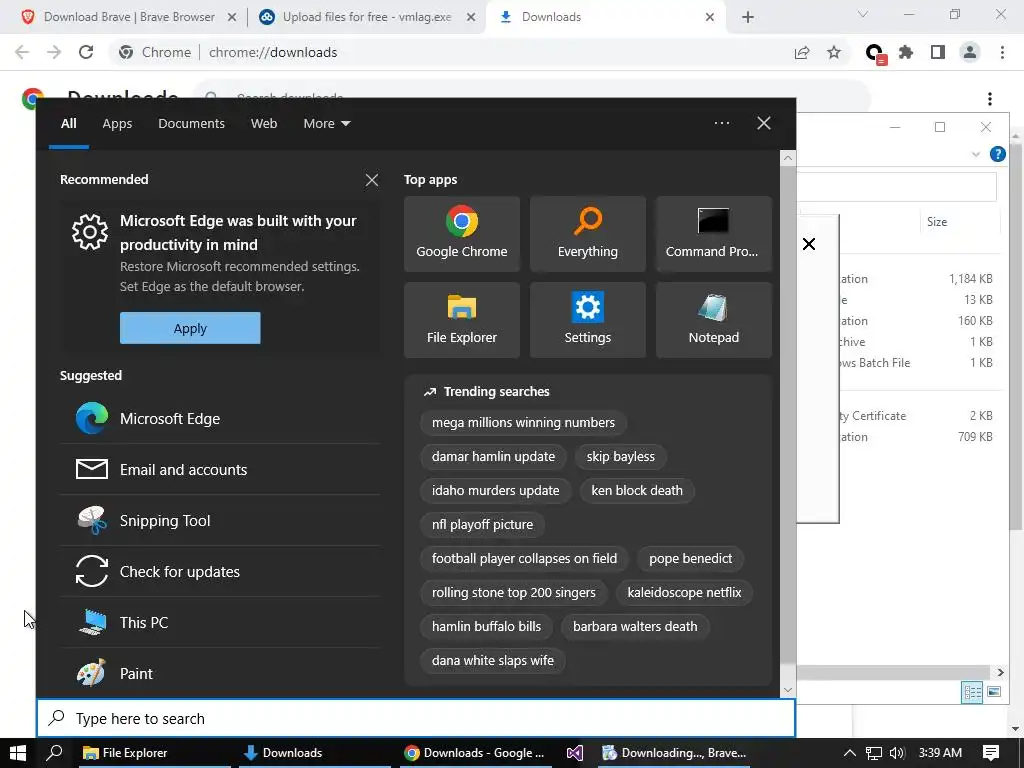Switch to Download Brave browser tab
Viewport: 1024px width, 768px height.
129,17
